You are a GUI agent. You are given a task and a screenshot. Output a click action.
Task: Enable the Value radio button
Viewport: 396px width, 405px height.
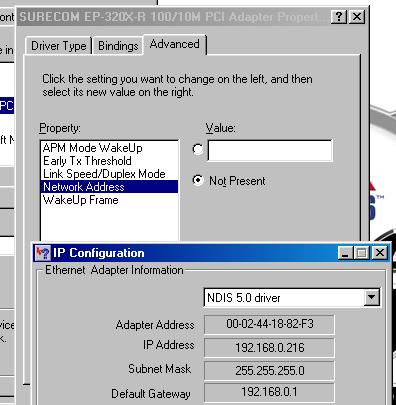[x=198, y=149]
